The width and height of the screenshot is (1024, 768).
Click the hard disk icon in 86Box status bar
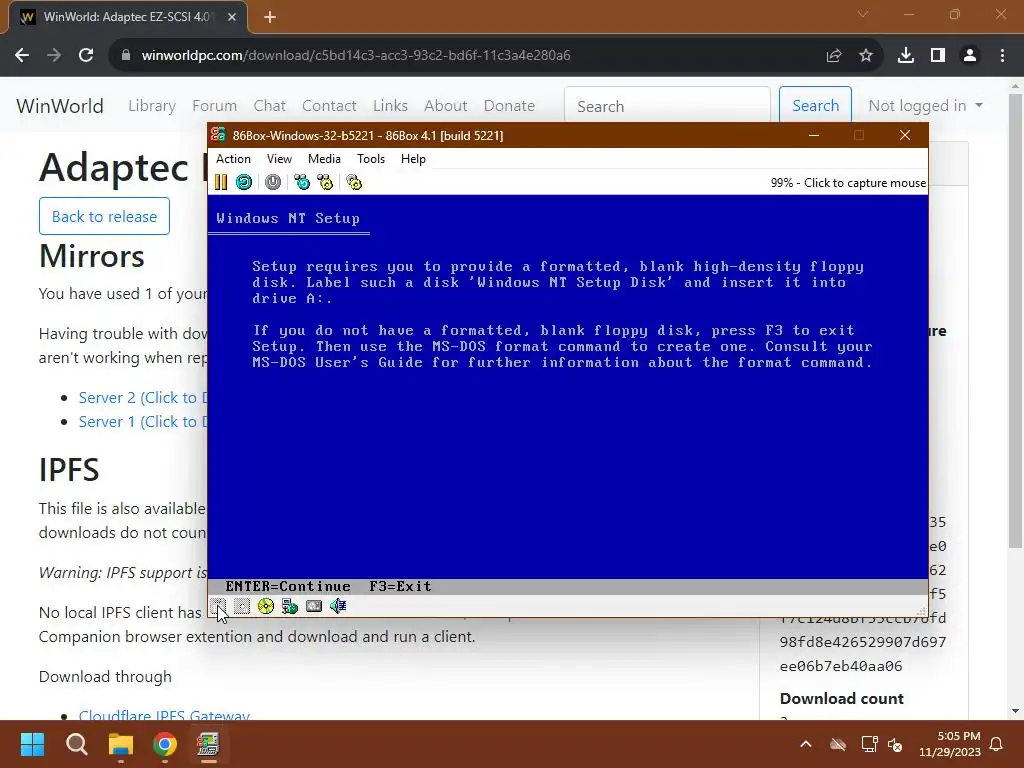[290, 606]
